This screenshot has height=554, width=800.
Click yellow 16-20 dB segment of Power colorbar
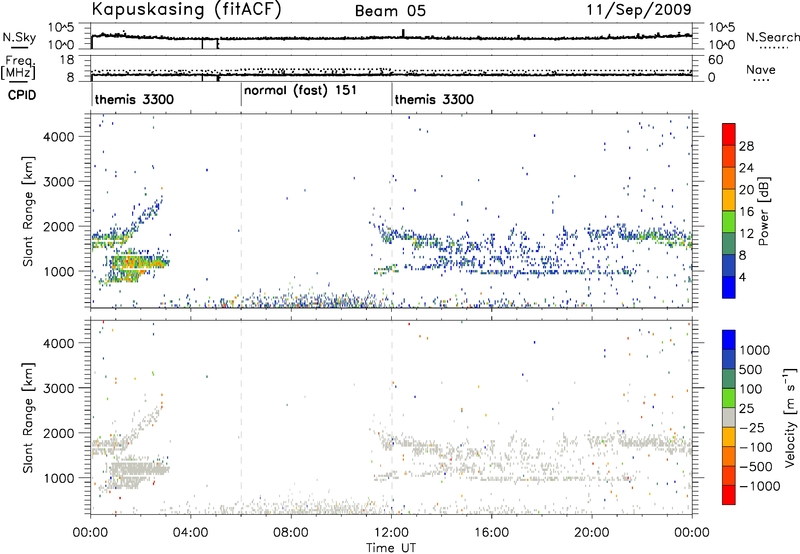pos(729,200)
